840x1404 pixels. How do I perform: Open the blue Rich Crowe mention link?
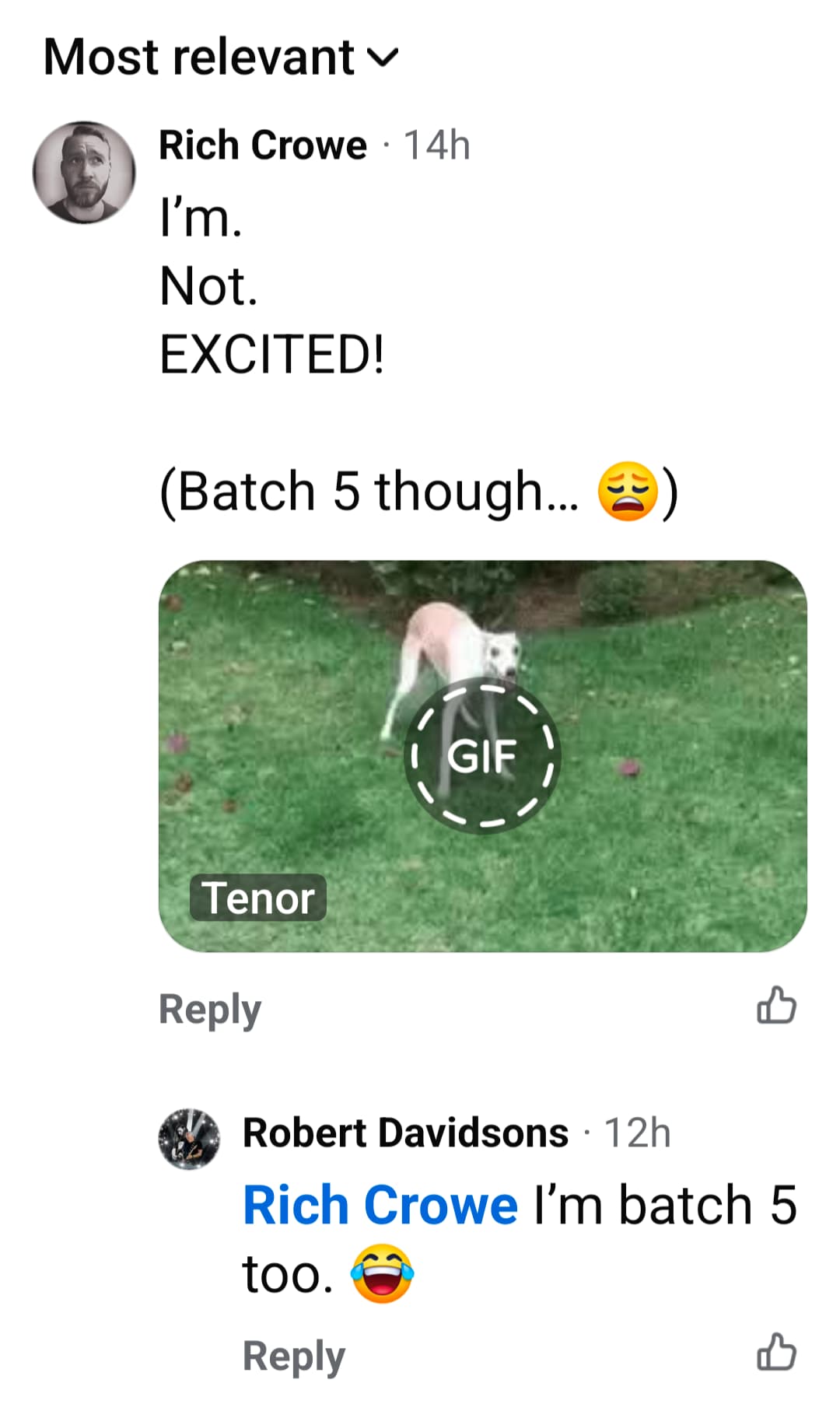380,1205
